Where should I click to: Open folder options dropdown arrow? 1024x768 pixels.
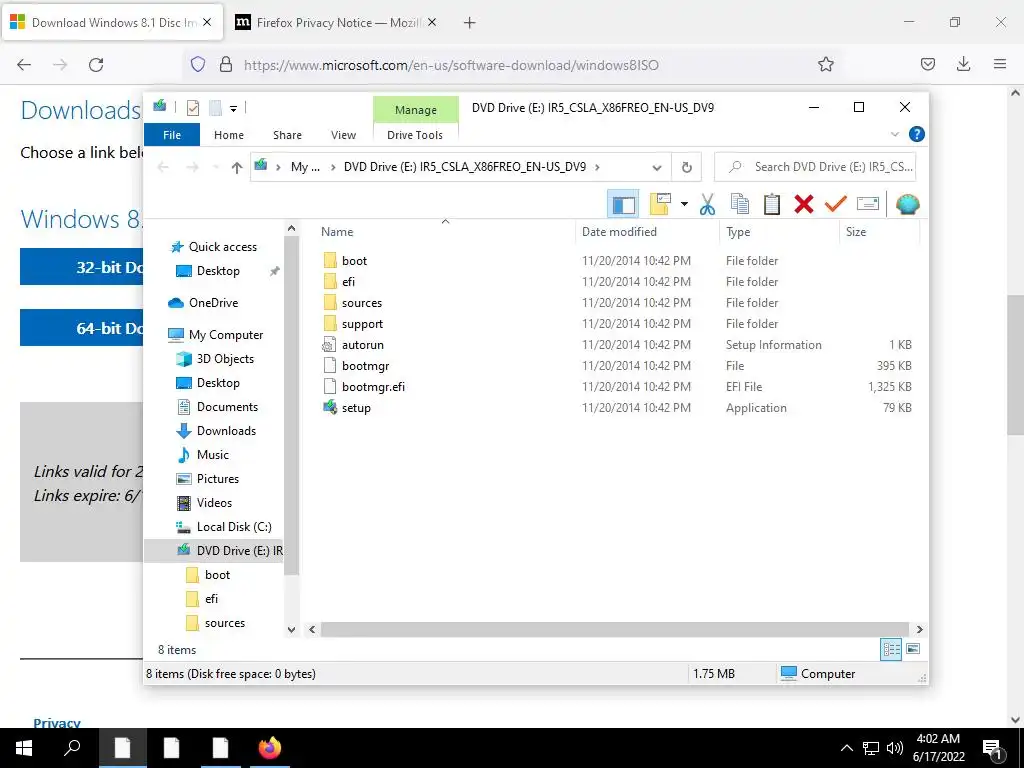click(684, 204)
